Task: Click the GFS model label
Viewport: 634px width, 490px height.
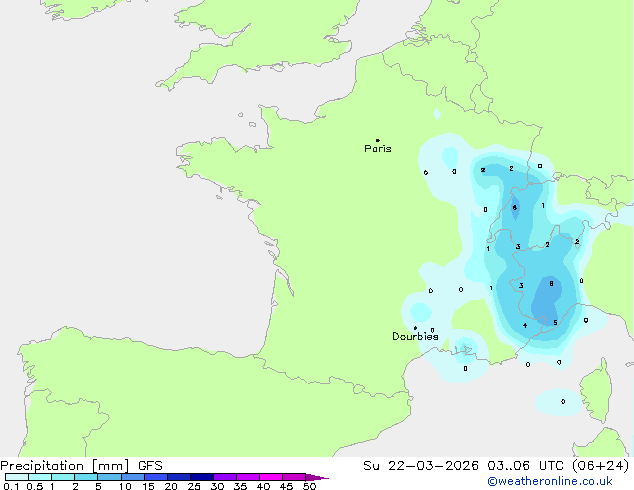Action: (x=150, y=466)
